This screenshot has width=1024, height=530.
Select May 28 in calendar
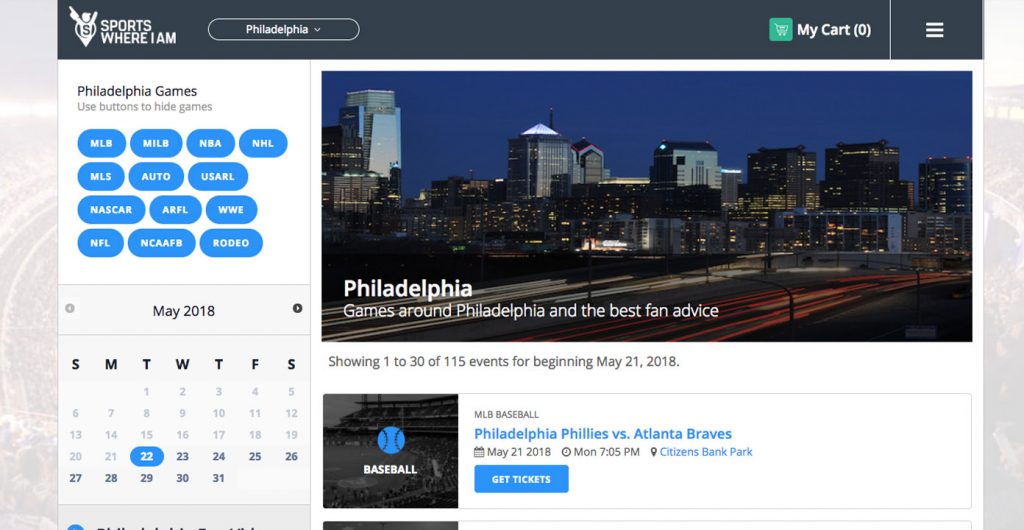point(111,478)
